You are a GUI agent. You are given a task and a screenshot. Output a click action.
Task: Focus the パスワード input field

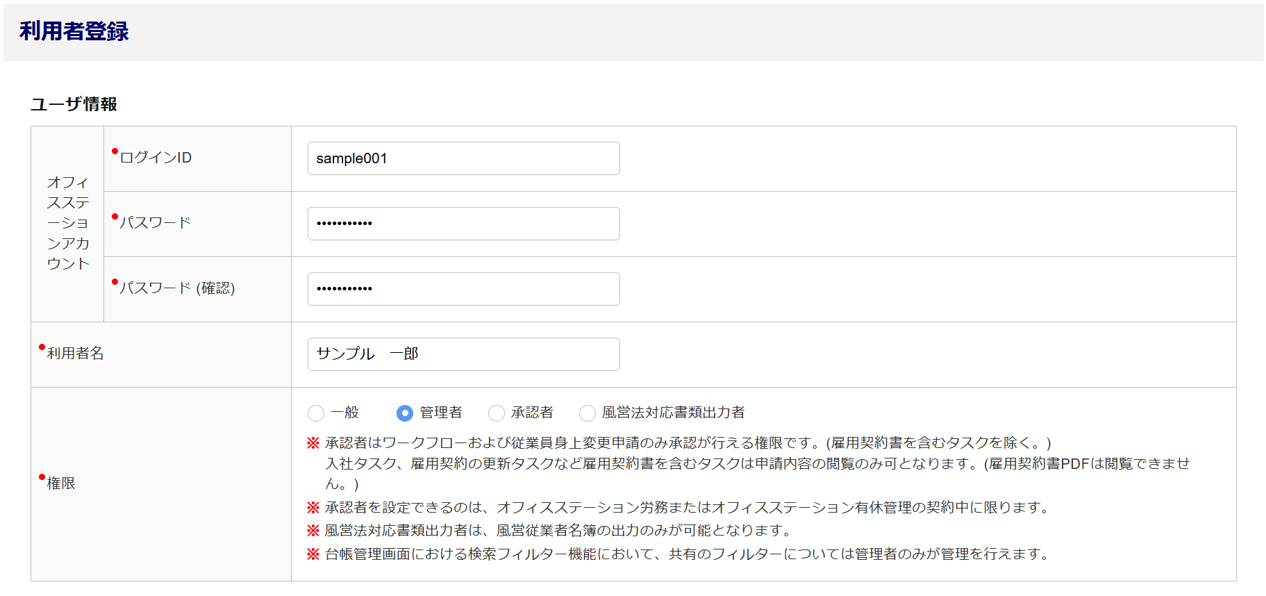click(463, 223)
